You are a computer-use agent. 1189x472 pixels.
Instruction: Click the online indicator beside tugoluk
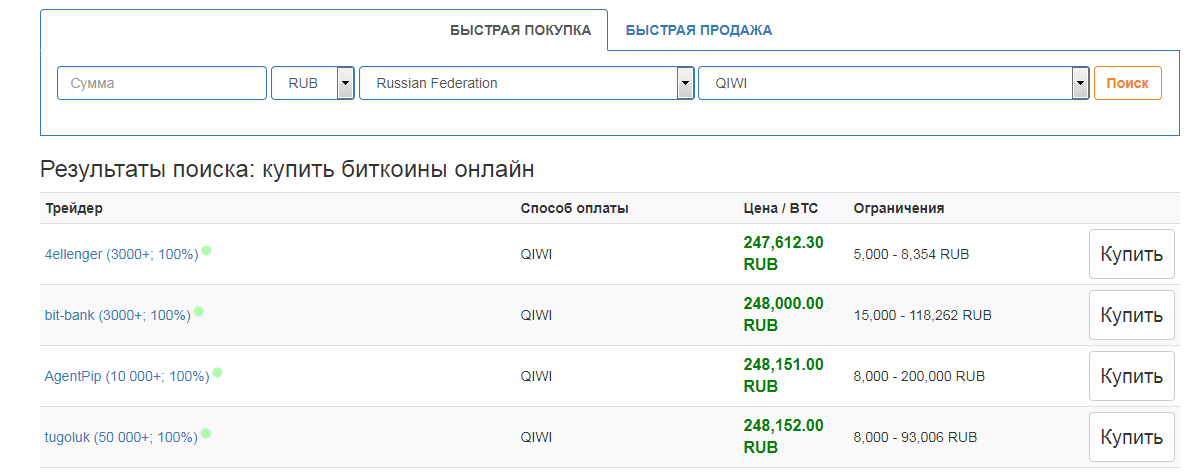[206, 433]
